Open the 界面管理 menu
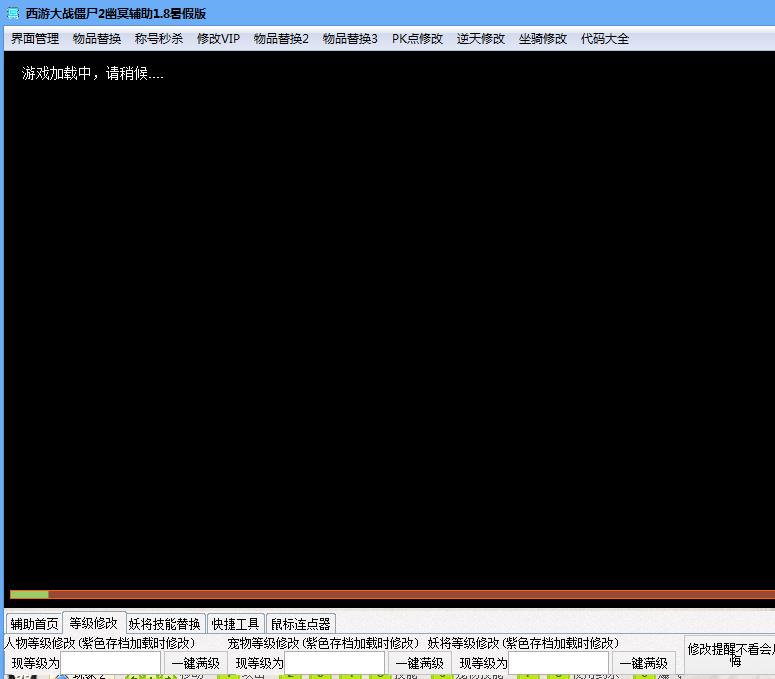Image resolution: width=775 pixels, height=679 pixels. (35, 39)
